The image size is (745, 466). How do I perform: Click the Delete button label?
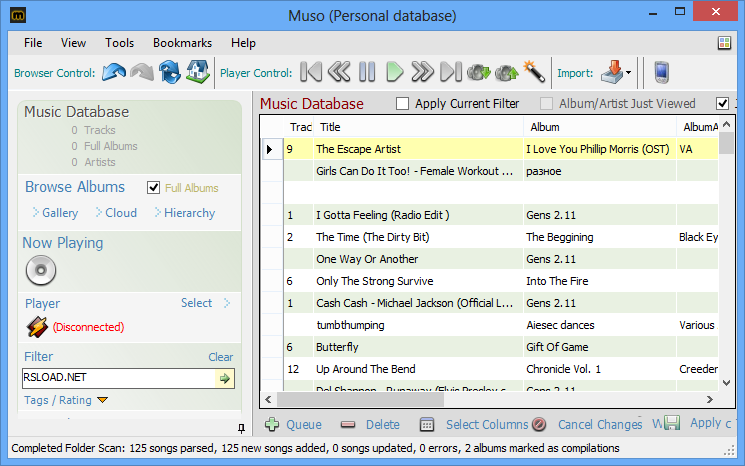pyautogui.click(x=382, y=424)
